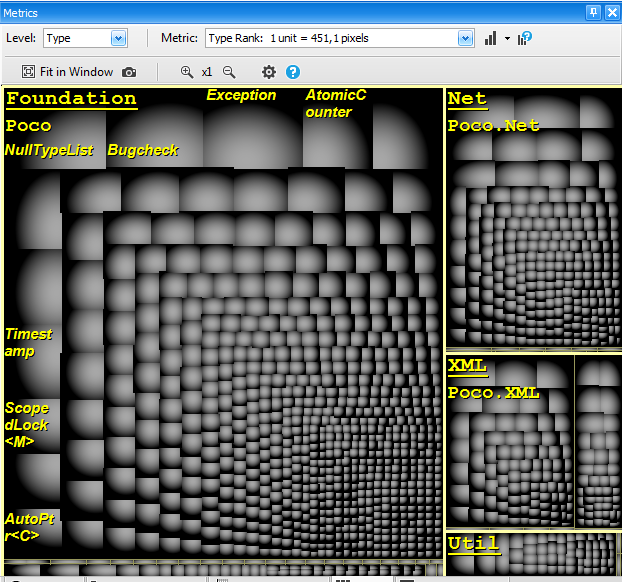622x582 pixels.
Task: Open the blue help question icon
Action: coord(293,72)
